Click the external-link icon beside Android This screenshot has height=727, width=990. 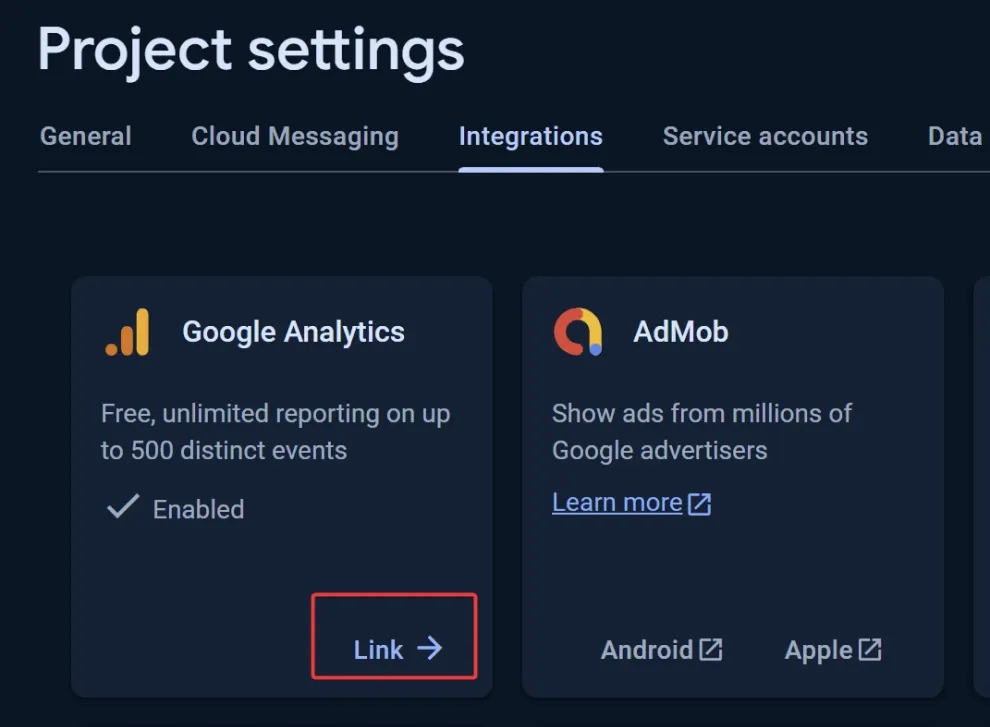pyautogui.click(x=711, y=649)
